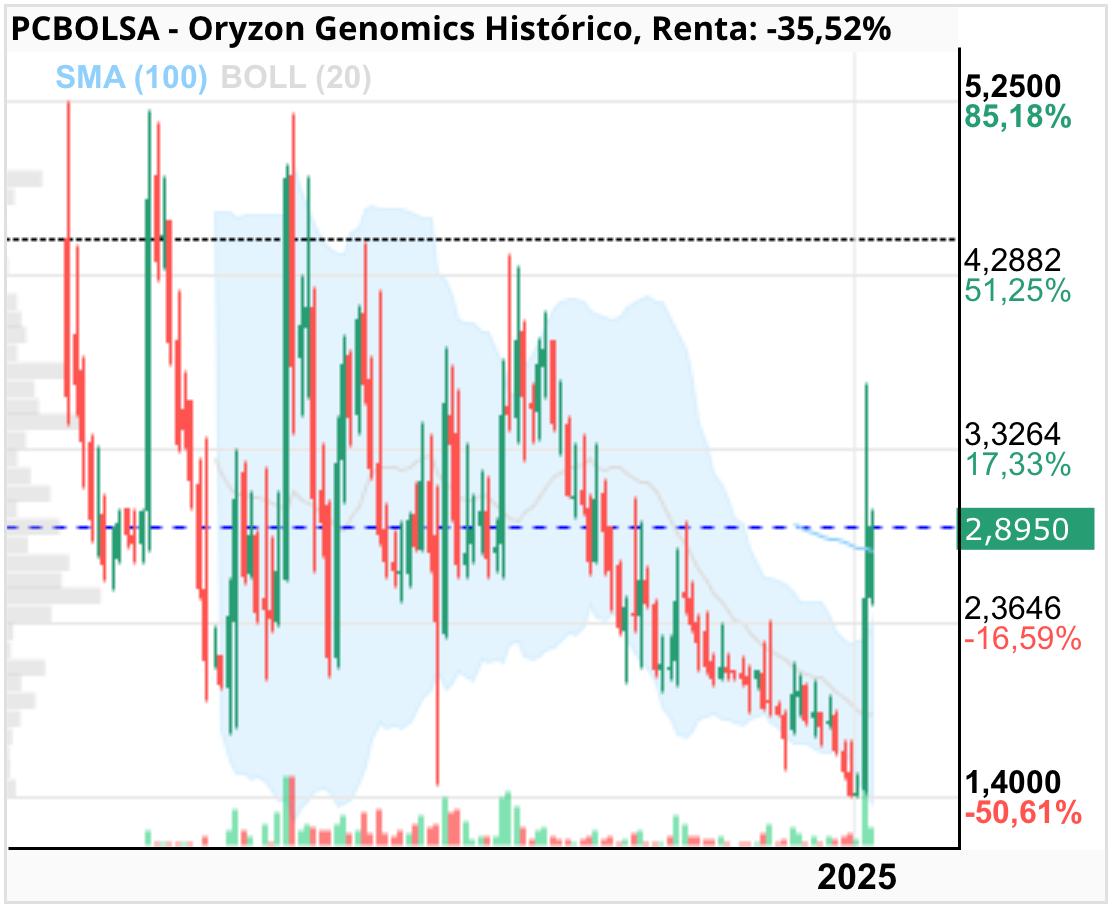Click the 3,3264 price axis label
Image resolution: width=1112 pixels, height=908 pixels.
click(x=1013, y=433)
